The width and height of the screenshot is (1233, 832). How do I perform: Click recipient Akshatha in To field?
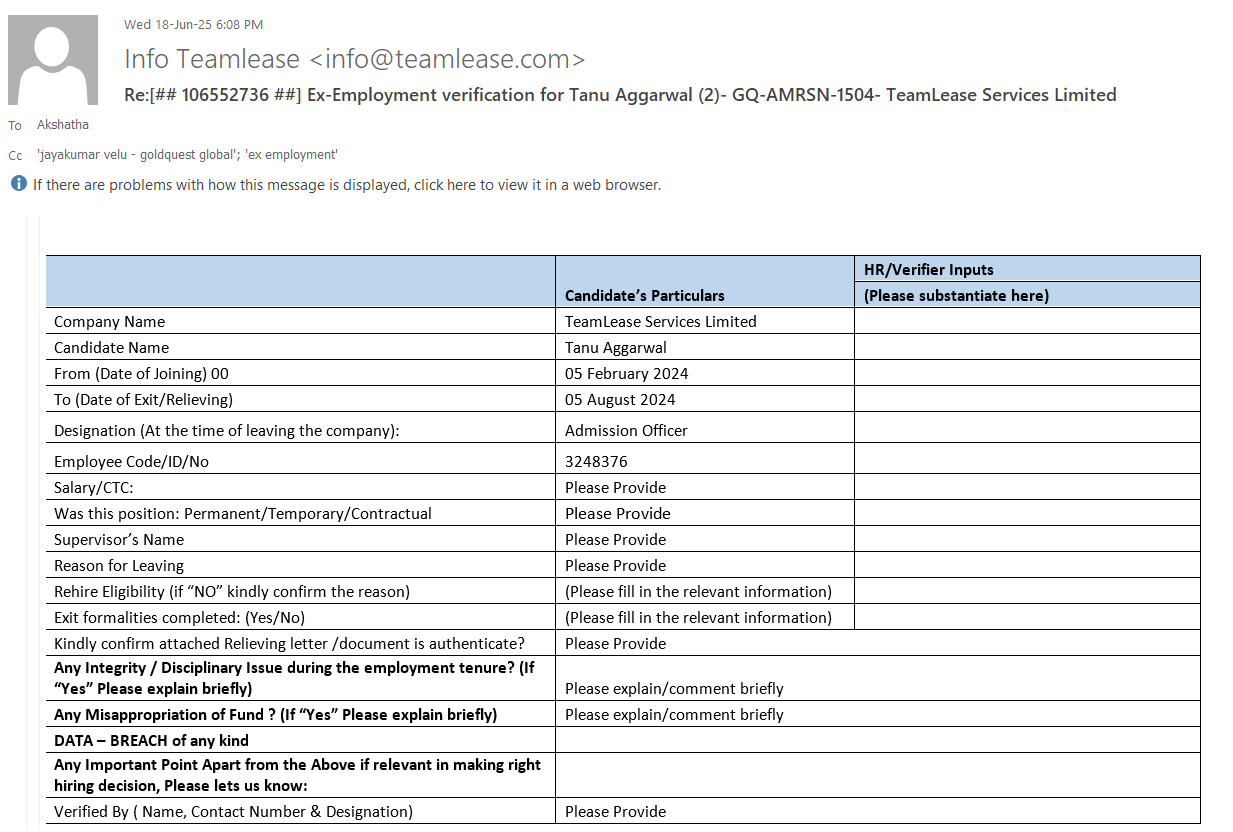click(63, 125)
